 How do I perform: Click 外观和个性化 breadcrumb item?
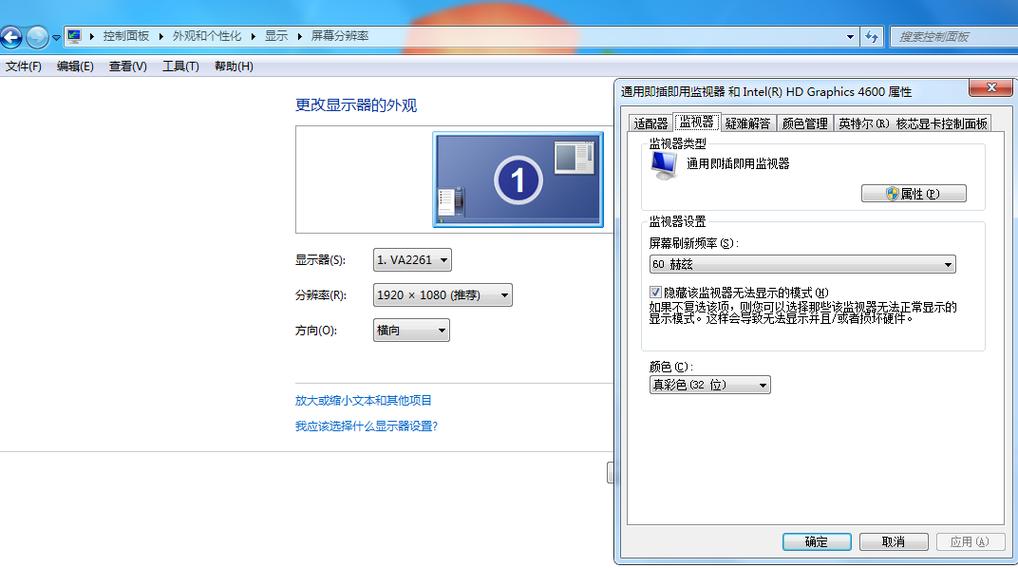(x=206, y=36)
